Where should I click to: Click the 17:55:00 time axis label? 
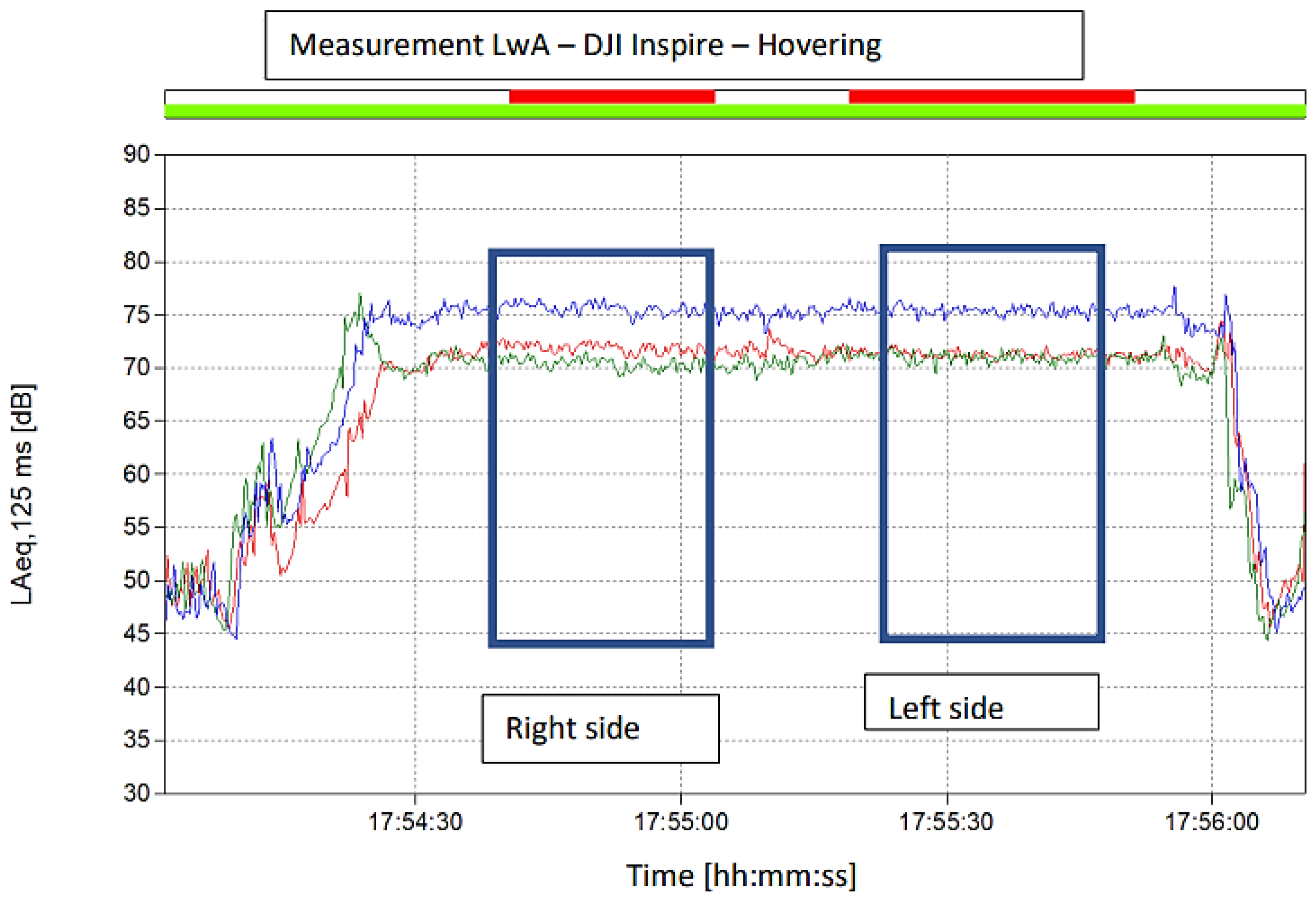681,822
